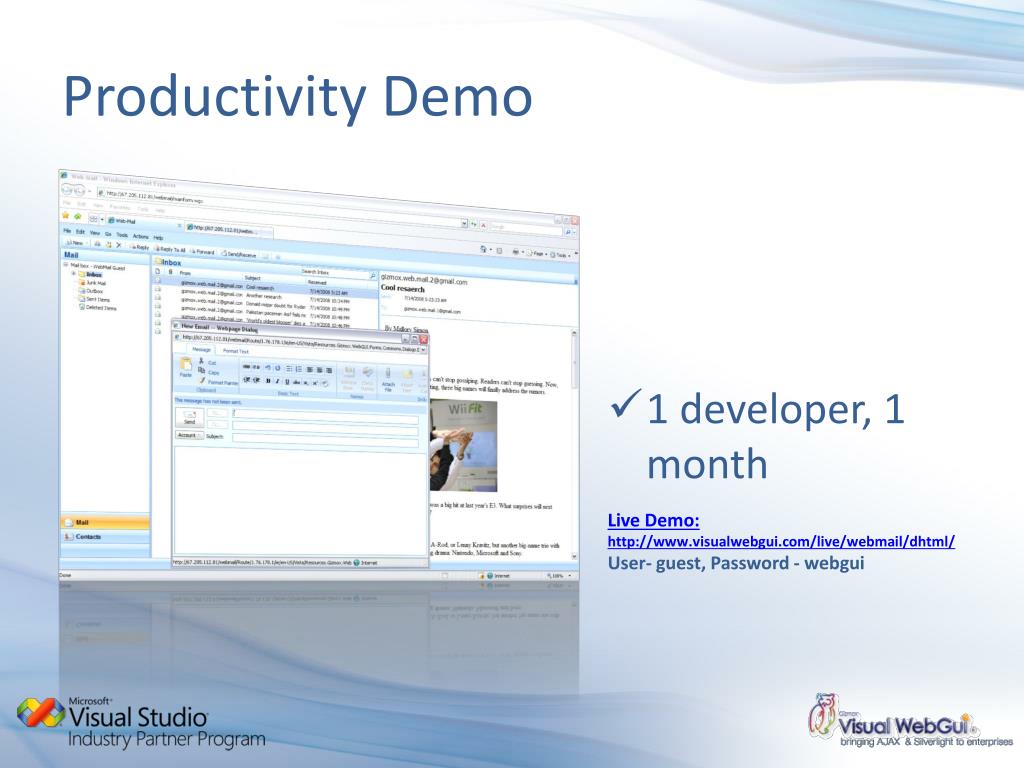Click the Reply To All toolbar button
The height and width of the screenshot is (768, 1024).
171,249
